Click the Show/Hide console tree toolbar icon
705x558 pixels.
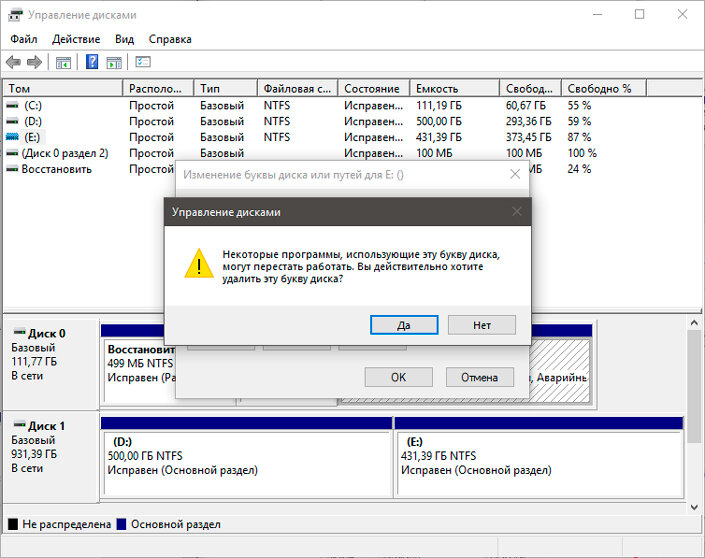pyautogui.click(x=63, y=62)
